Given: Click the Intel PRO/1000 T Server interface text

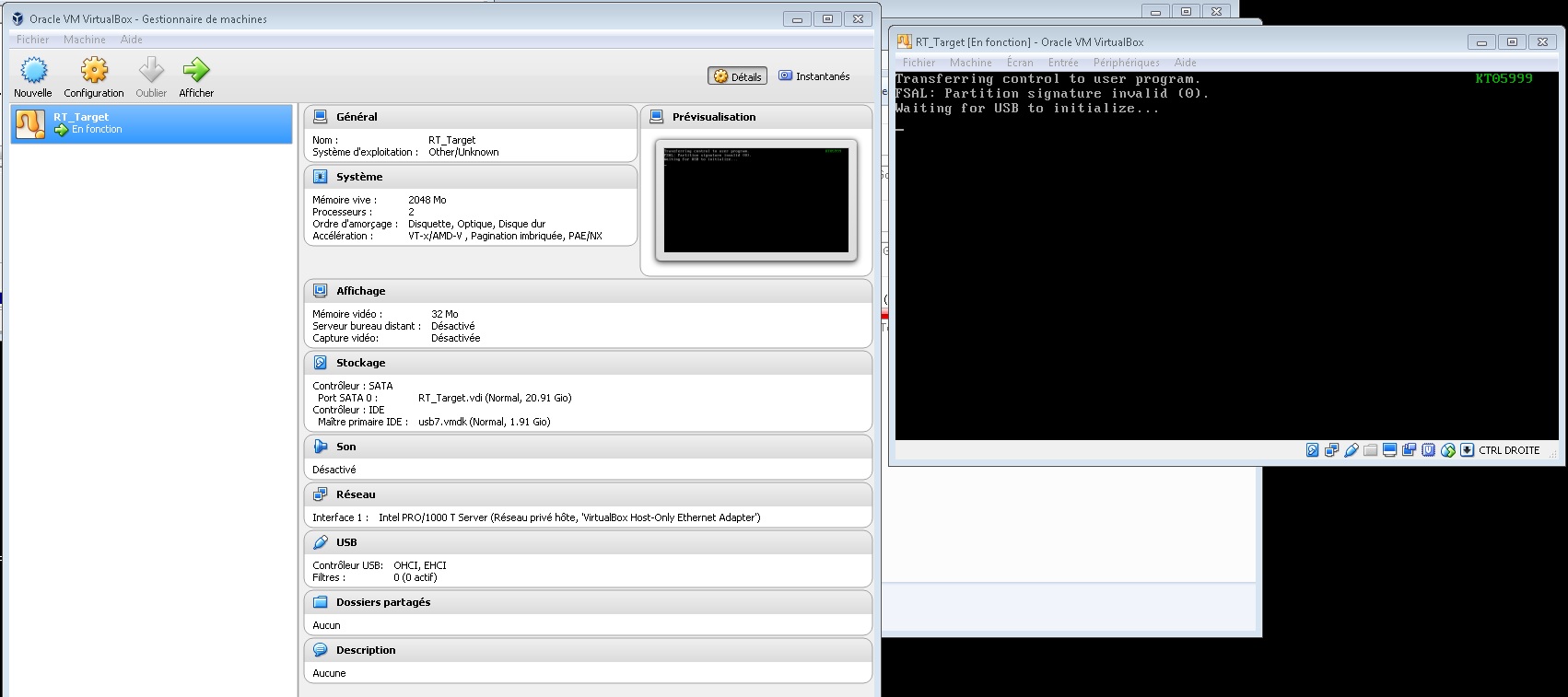Looking at the screenshot, I should (x=569, y=517).
